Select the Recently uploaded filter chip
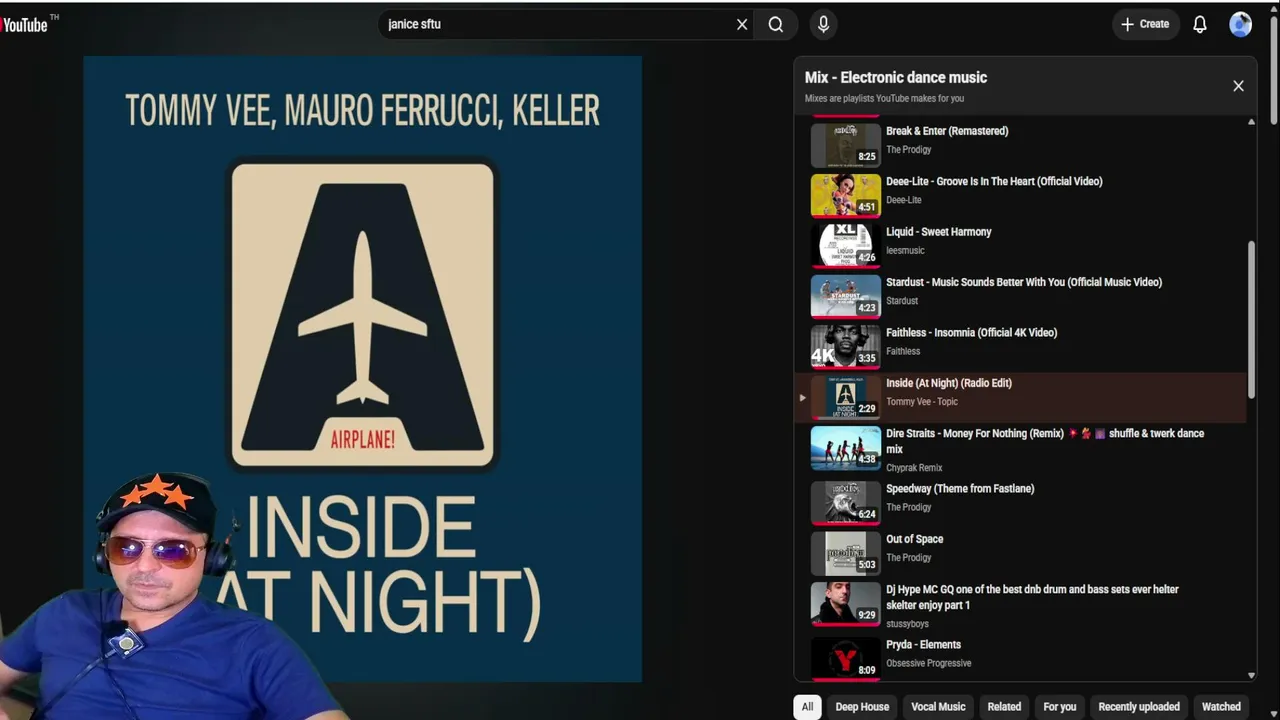The width and height of the screenshot is (1280, 720). pos(1139,707)
